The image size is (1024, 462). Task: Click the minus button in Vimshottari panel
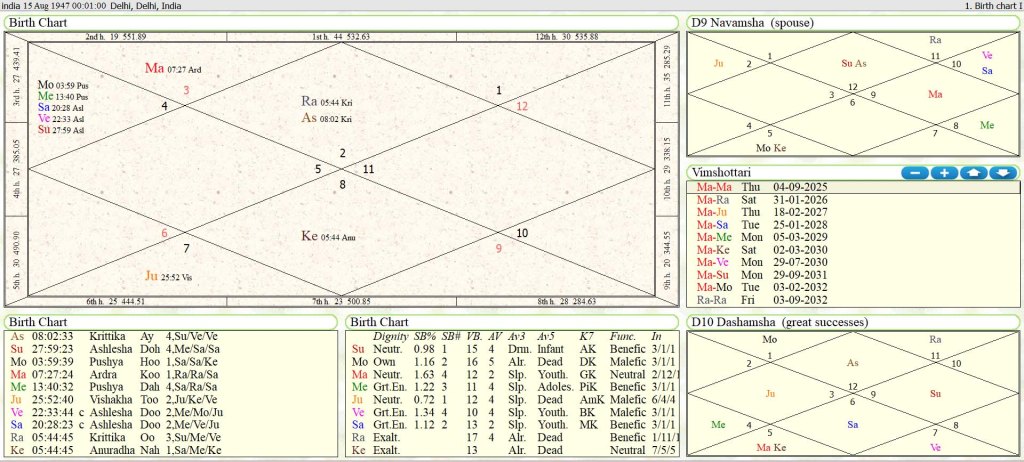pos(915,172)
